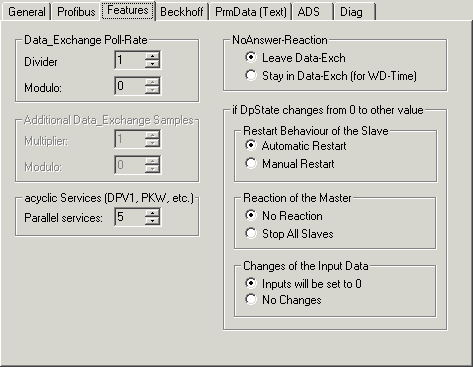473x367 pixels.
Task: Click "Data_Exchange Poll-Rate" group title
Action: [86, 40]
